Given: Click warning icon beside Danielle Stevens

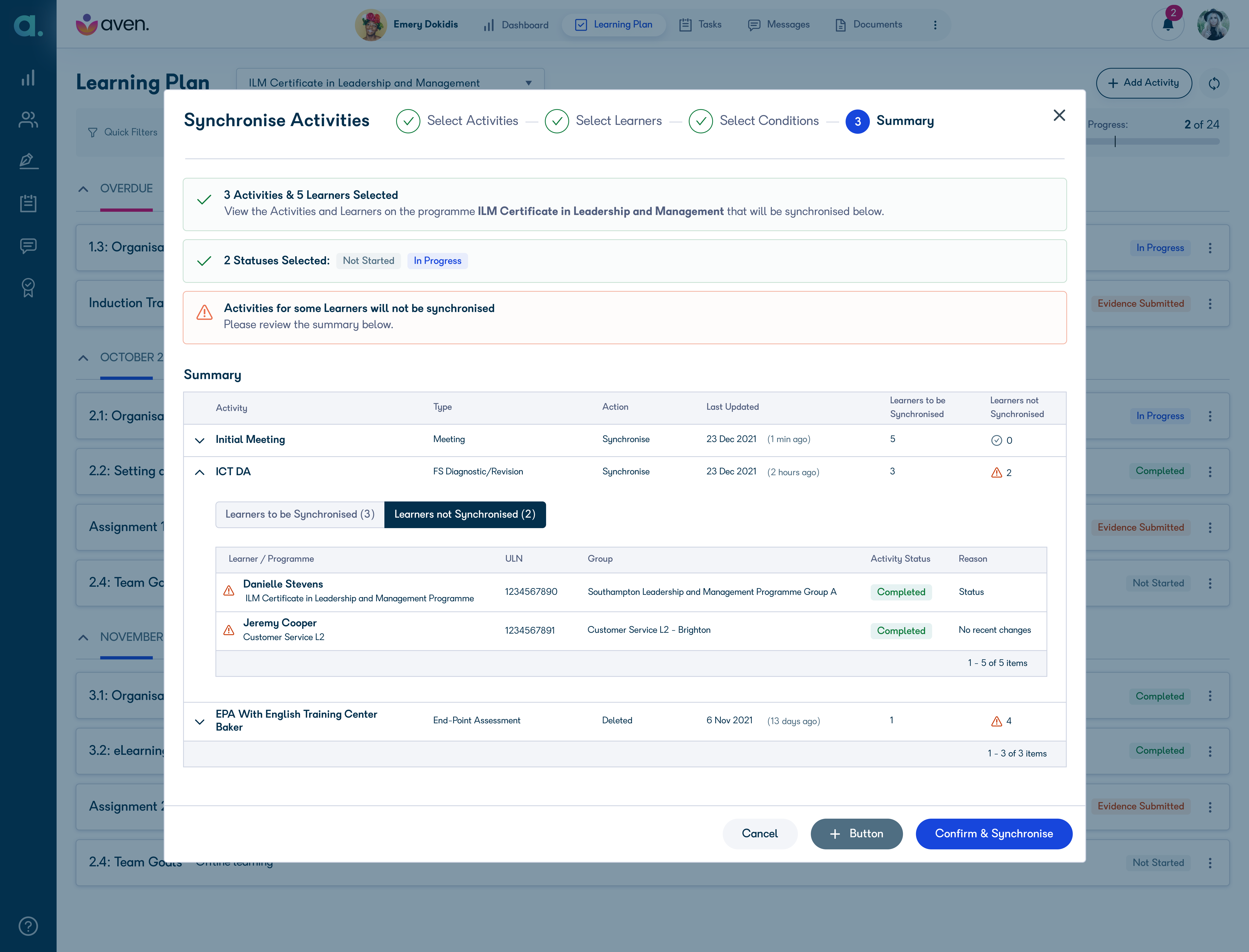Looking at the screenshot, I should point(229,591).
